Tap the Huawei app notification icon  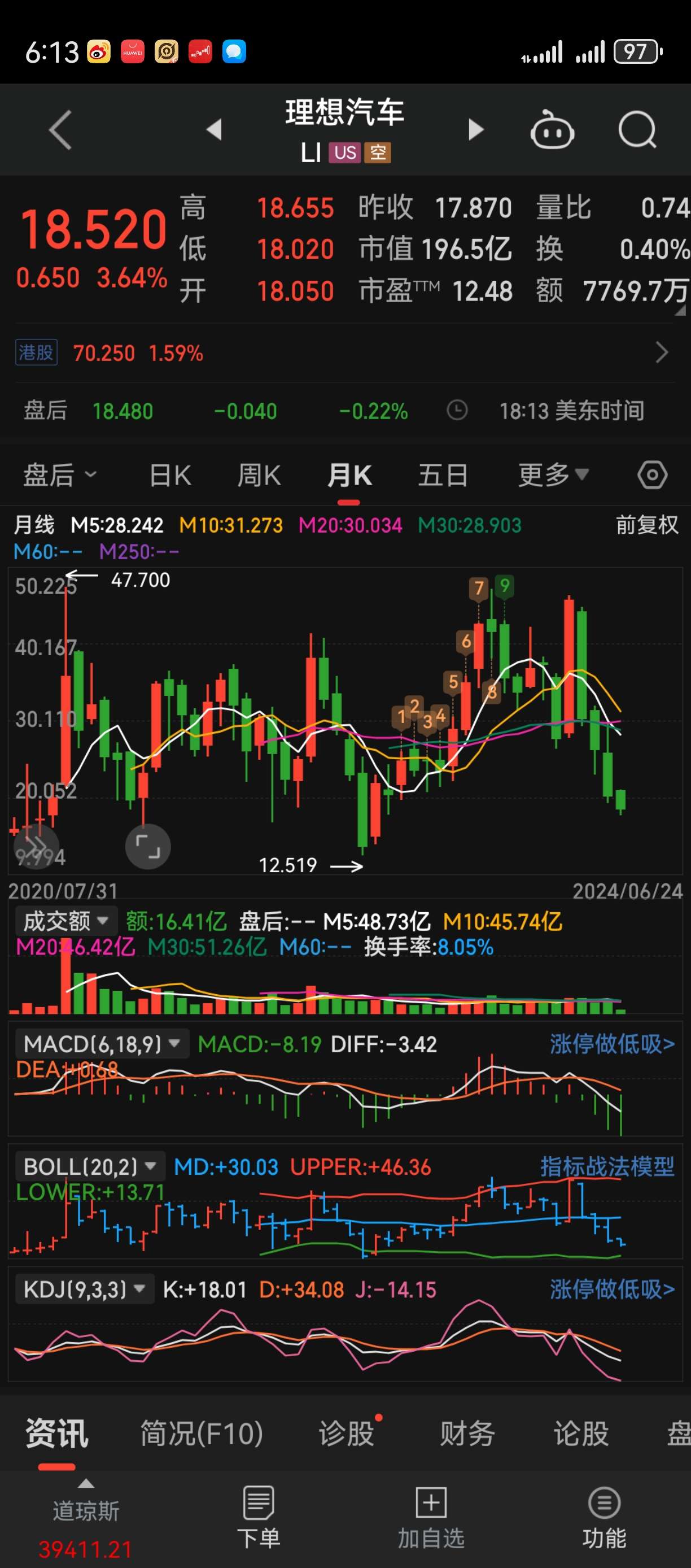tap(133, 52)
